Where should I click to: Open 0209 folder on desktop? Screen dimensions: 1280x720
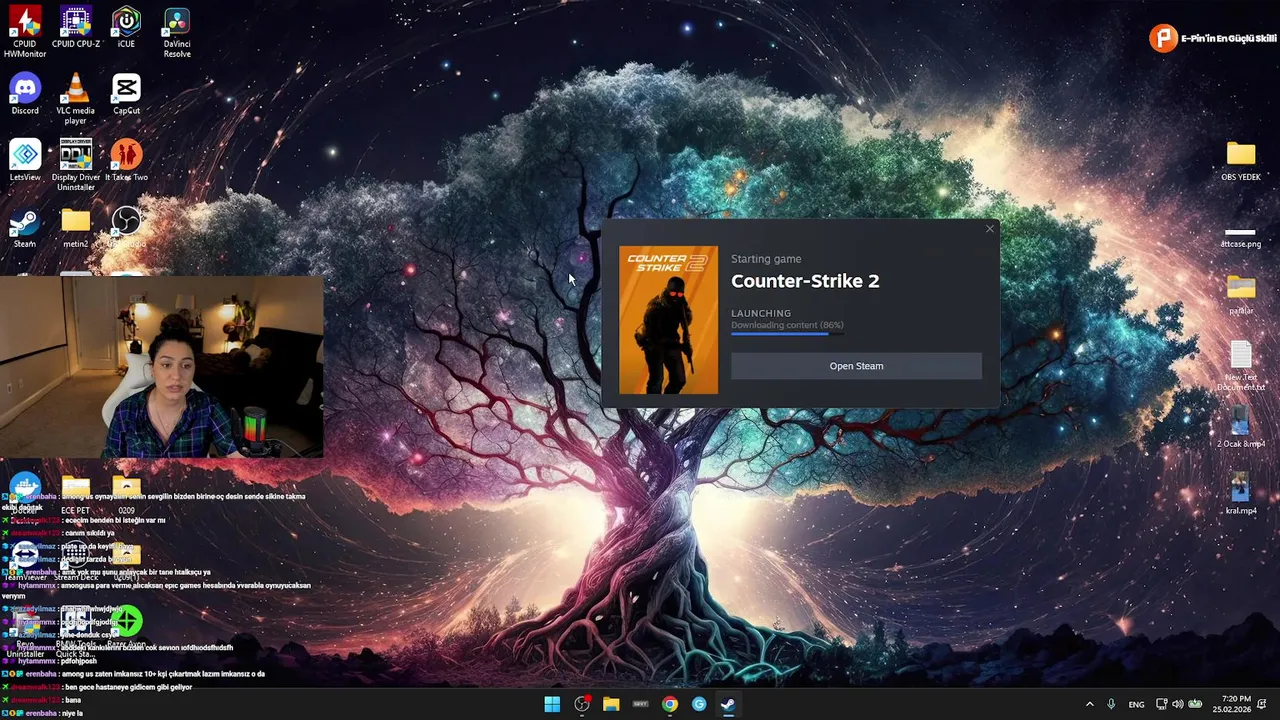126,494
